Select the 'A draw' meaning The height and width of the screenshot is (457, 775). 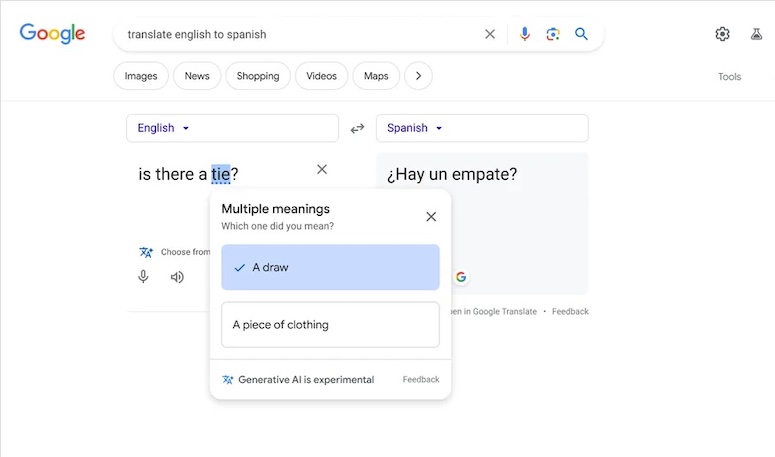330,267
